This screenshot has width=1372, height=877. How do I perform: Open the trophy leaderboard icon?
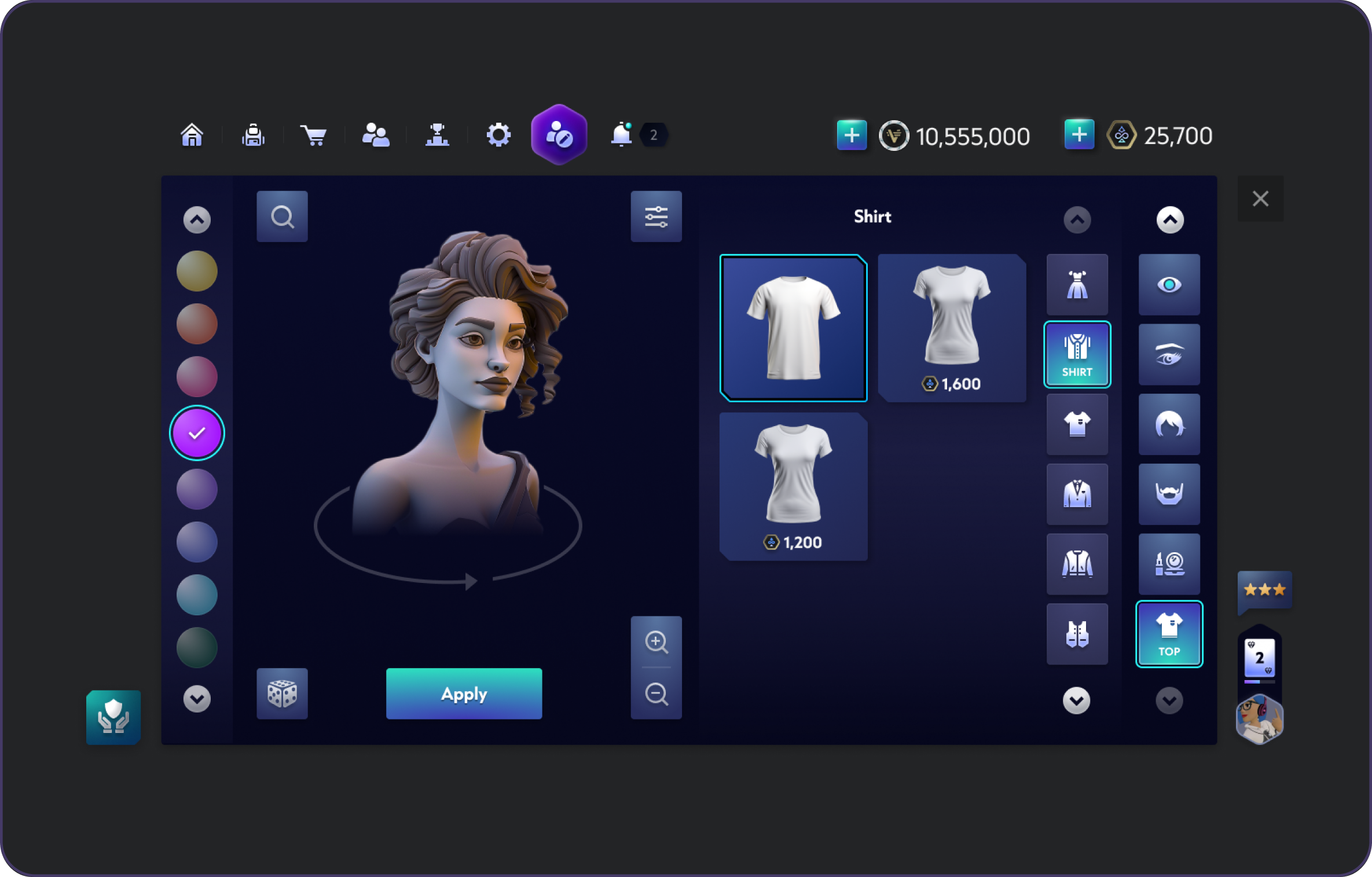coord(437,135)
